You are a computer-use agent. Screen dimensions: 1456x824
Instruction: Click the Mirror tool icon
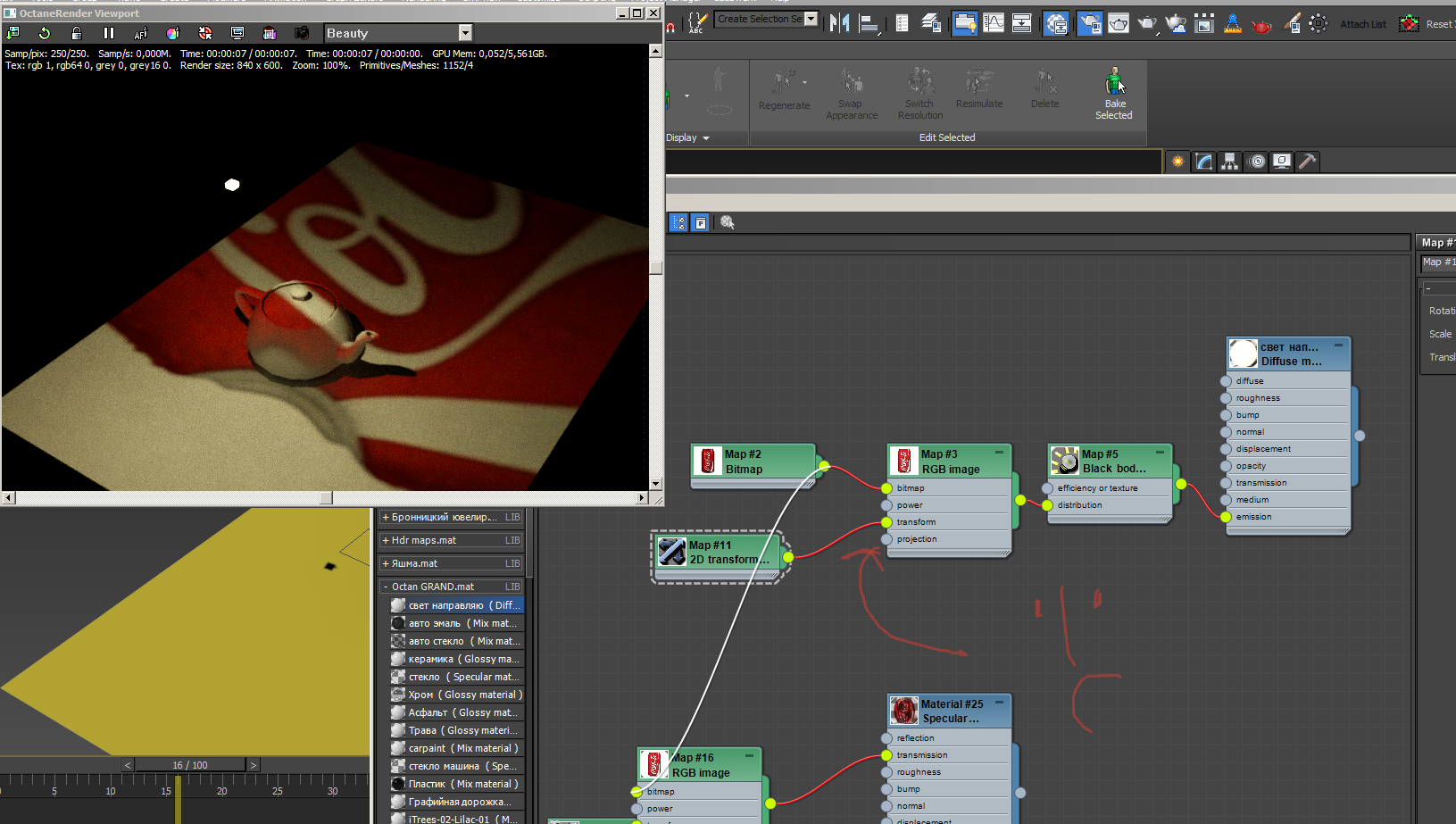click(839, 23)
